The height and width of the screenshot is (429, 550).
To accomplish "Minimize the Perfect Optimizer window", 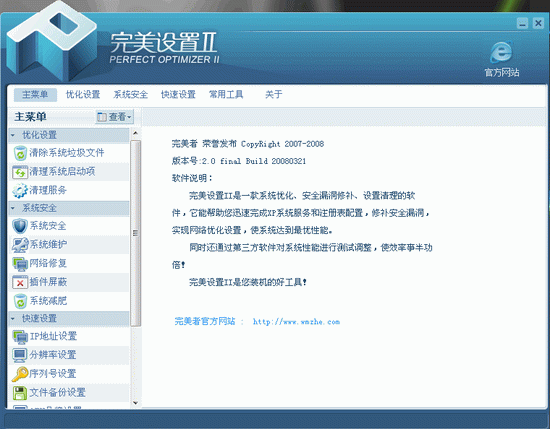I will 522,24.
